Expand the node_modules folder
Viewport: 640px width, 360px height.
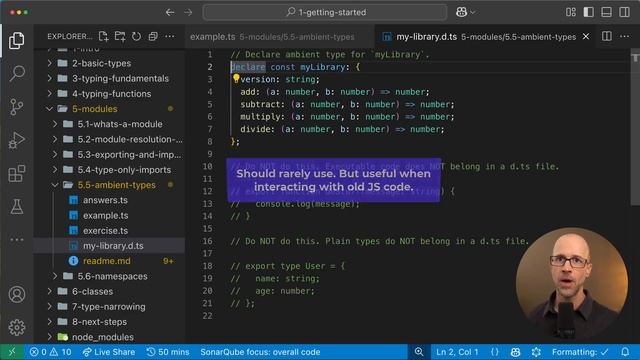coord(109,337)
